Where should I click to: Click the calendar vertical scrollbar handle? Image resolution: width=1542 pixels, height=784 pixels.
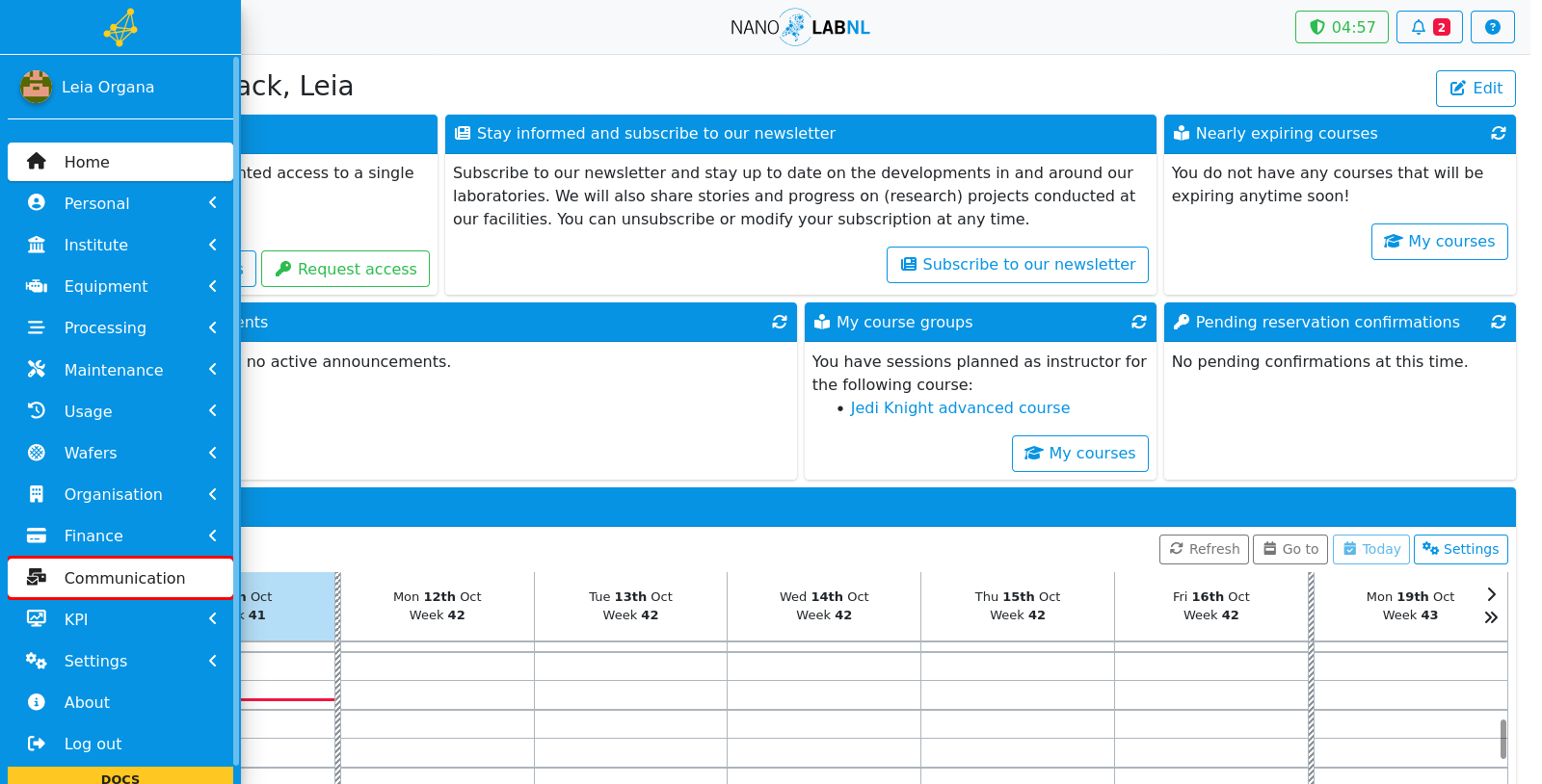click(x=1503, y=739)
